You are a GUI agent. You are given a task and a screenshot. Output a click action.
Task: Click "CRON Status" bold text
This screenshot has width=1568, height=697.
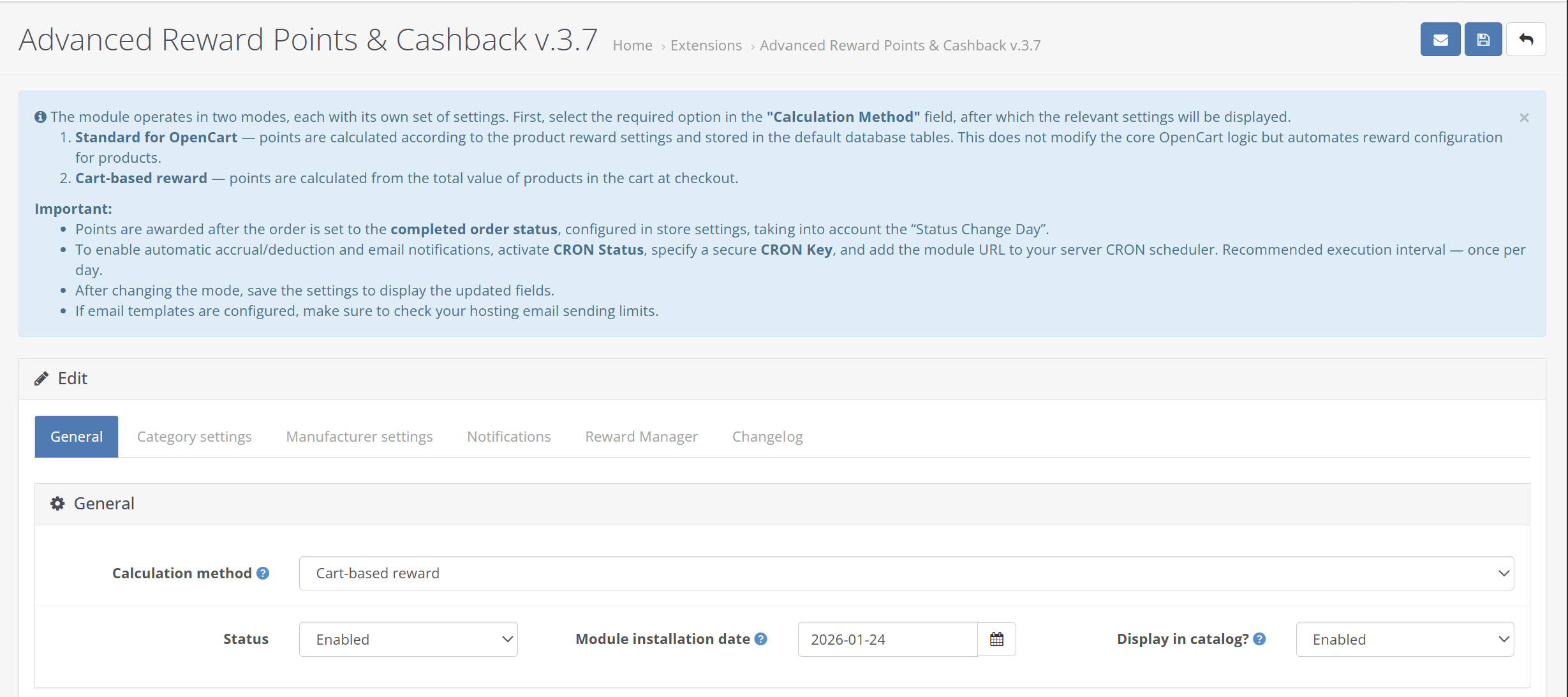point(598,250)
